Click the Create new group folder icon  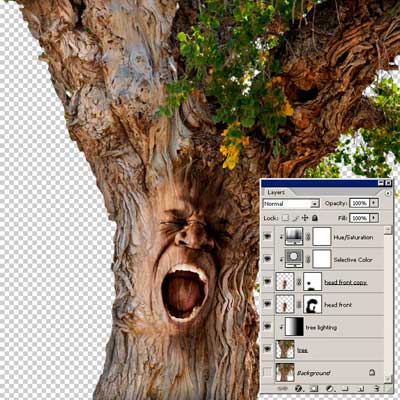click(x=346, y=389)
